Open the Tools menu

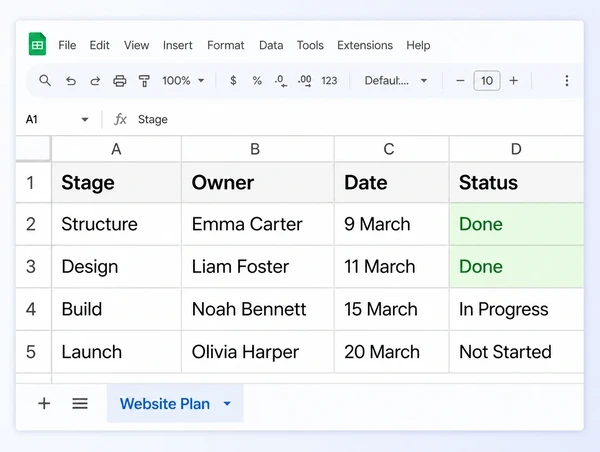click(x=310, y=45)
